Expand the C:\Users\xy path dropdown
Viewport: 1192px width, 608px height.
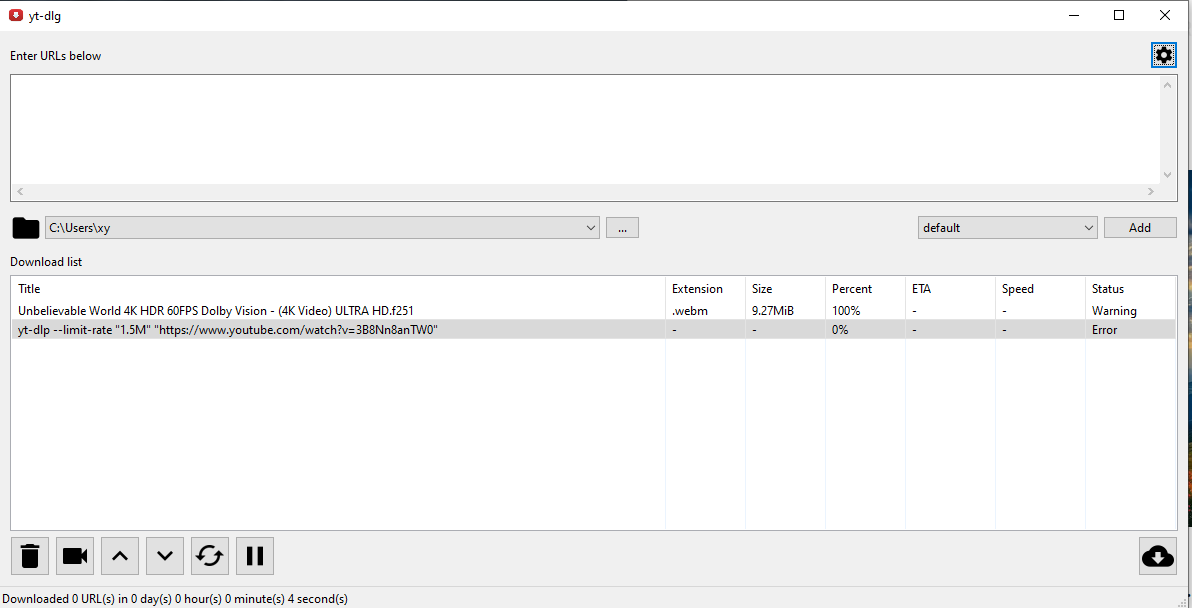click(x=591, y=227)
